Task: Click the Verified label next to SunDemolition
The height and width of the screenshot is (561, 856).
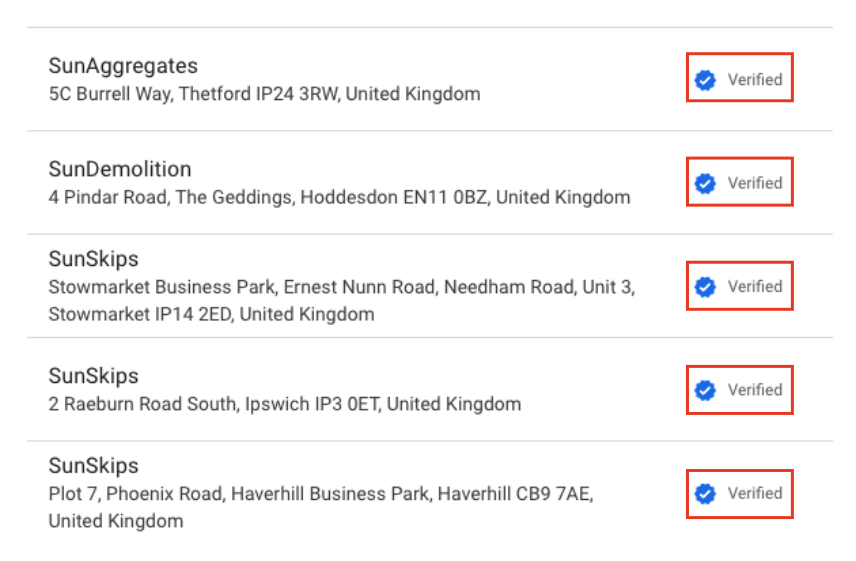Action: [x=754, y=183]
